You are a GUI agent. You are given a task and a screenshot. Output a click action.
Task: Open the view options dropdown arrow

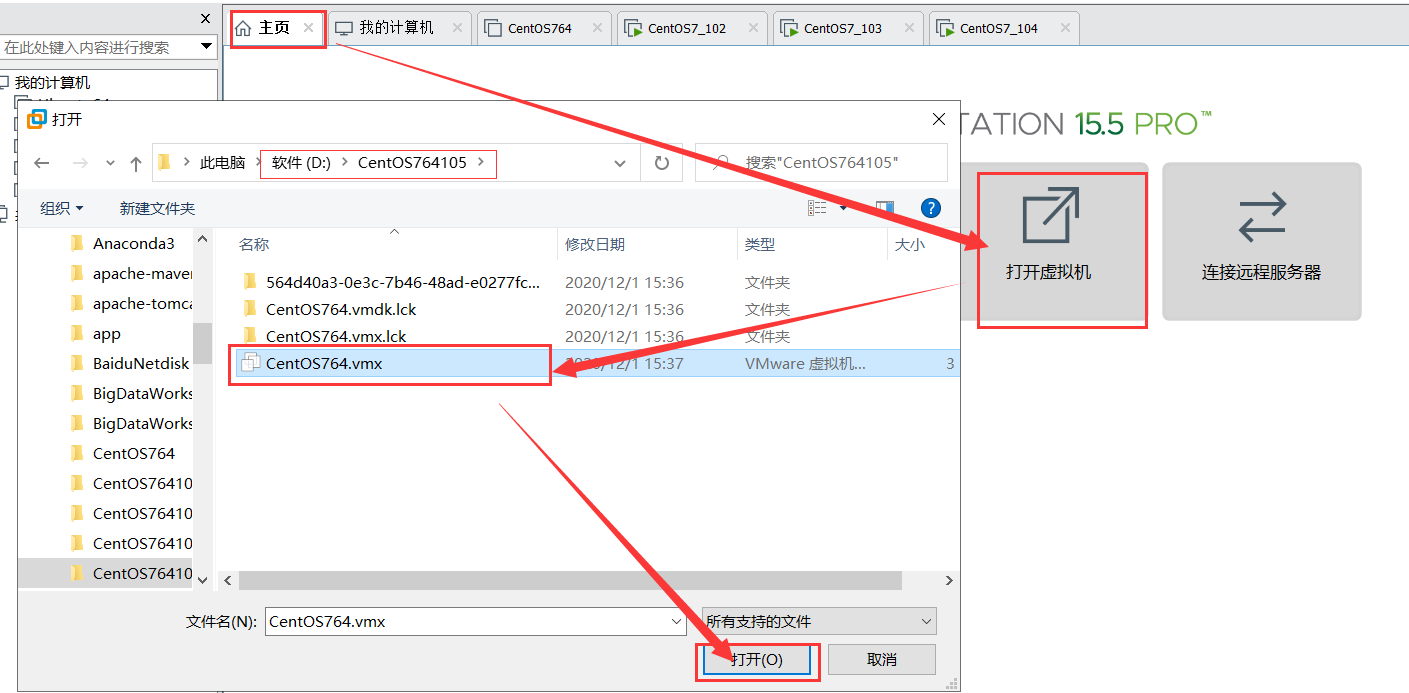(x=843, y=208)
